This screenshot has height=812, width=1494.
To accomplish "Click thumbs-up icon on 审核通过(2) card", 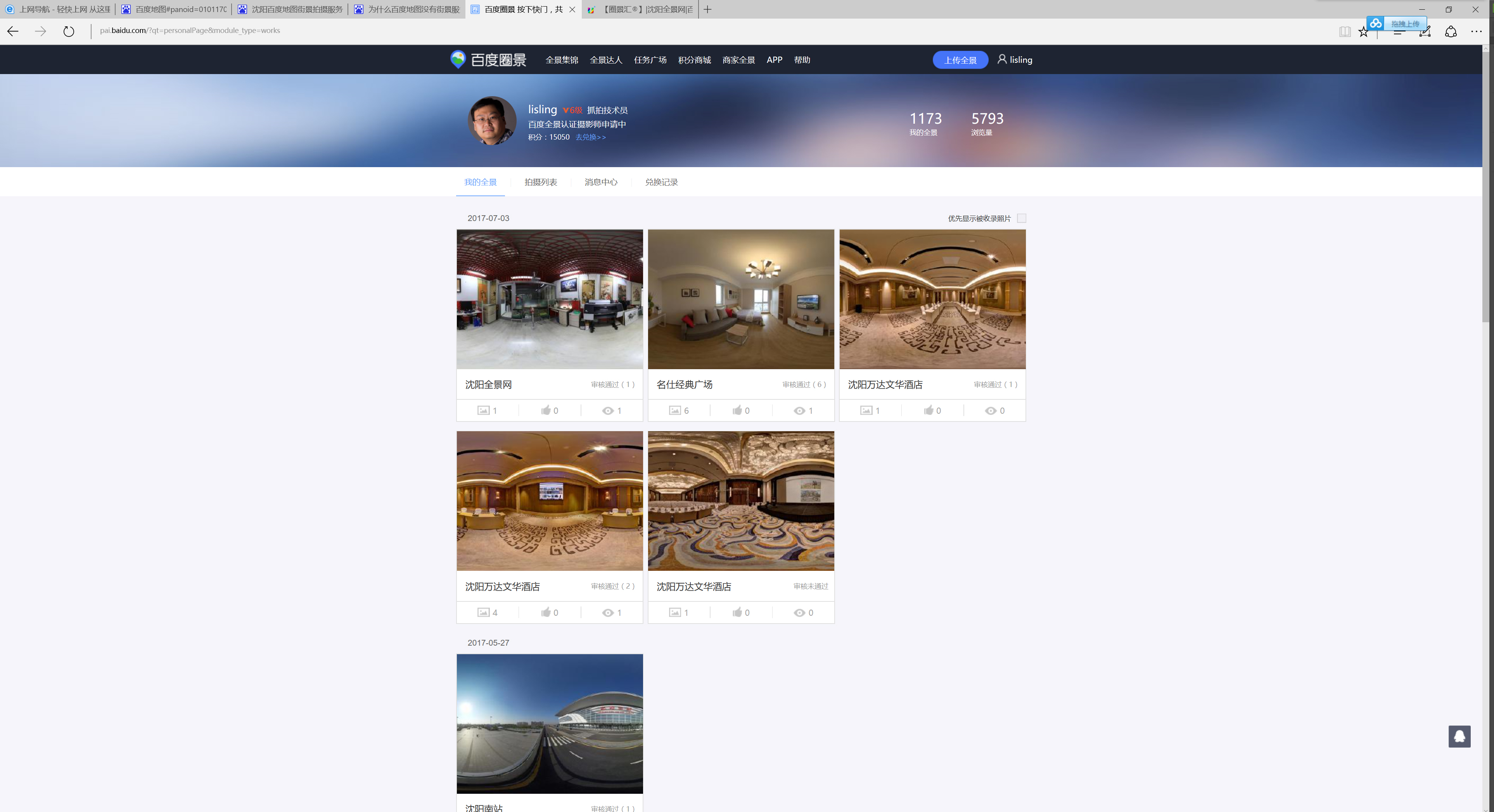I will click(546, 612).
